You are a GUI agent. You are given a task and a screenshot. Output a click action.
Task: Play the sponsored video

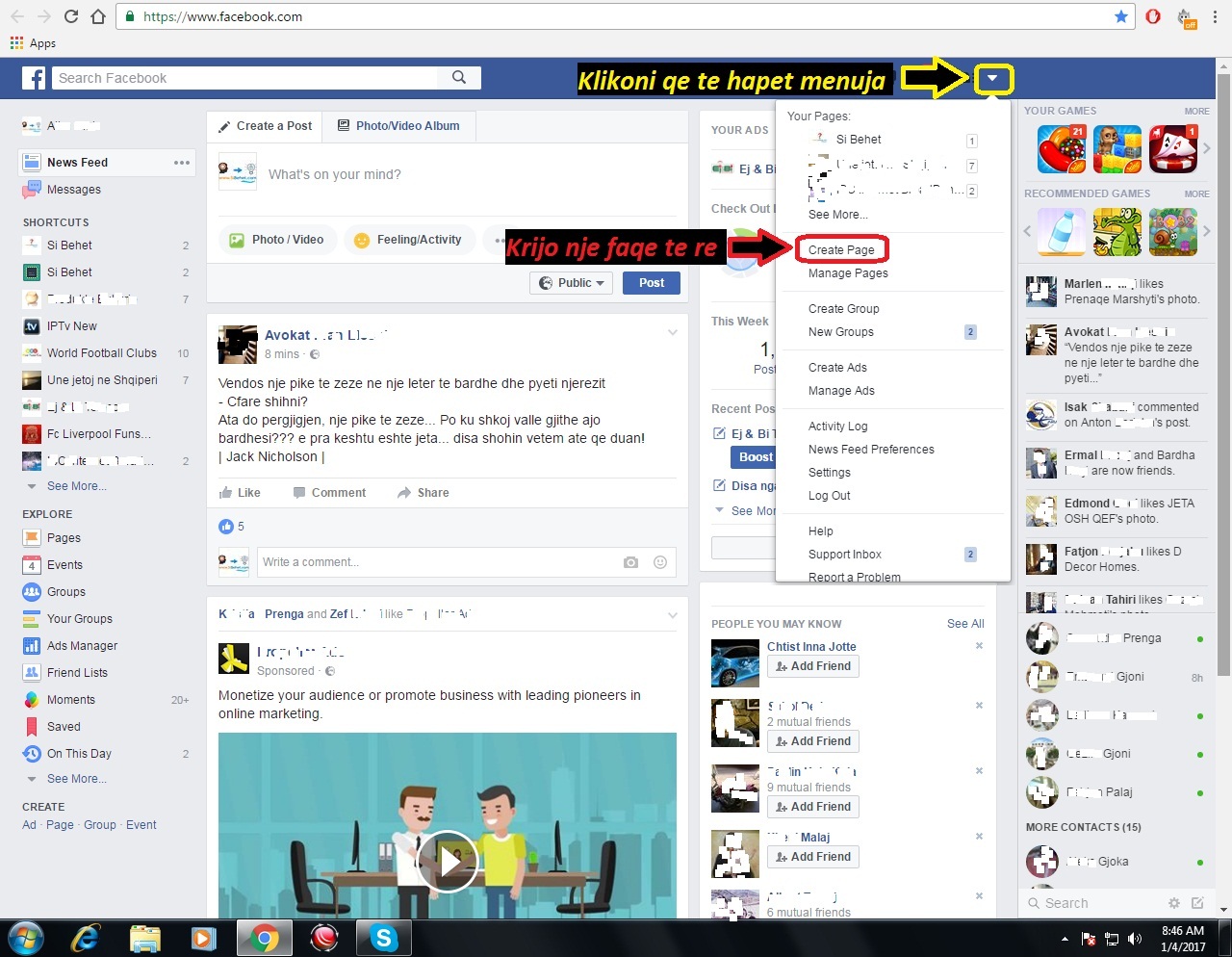coord(448,860)
